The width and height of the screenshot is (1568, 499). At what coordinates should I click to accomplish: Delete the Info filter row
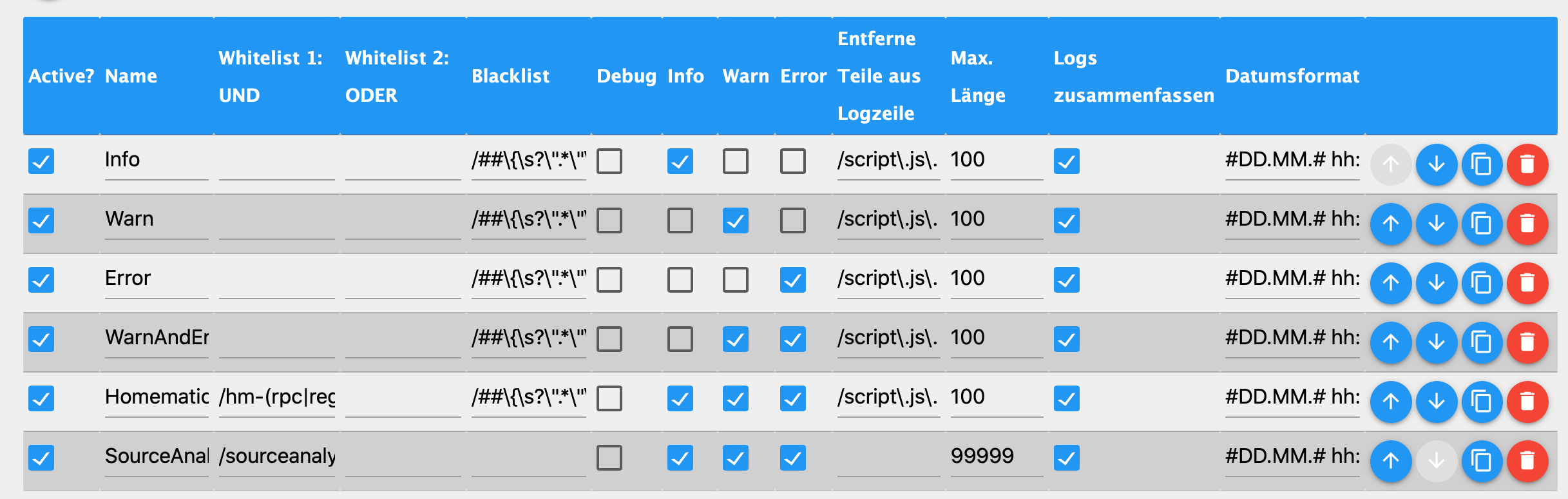(1527, 164)
